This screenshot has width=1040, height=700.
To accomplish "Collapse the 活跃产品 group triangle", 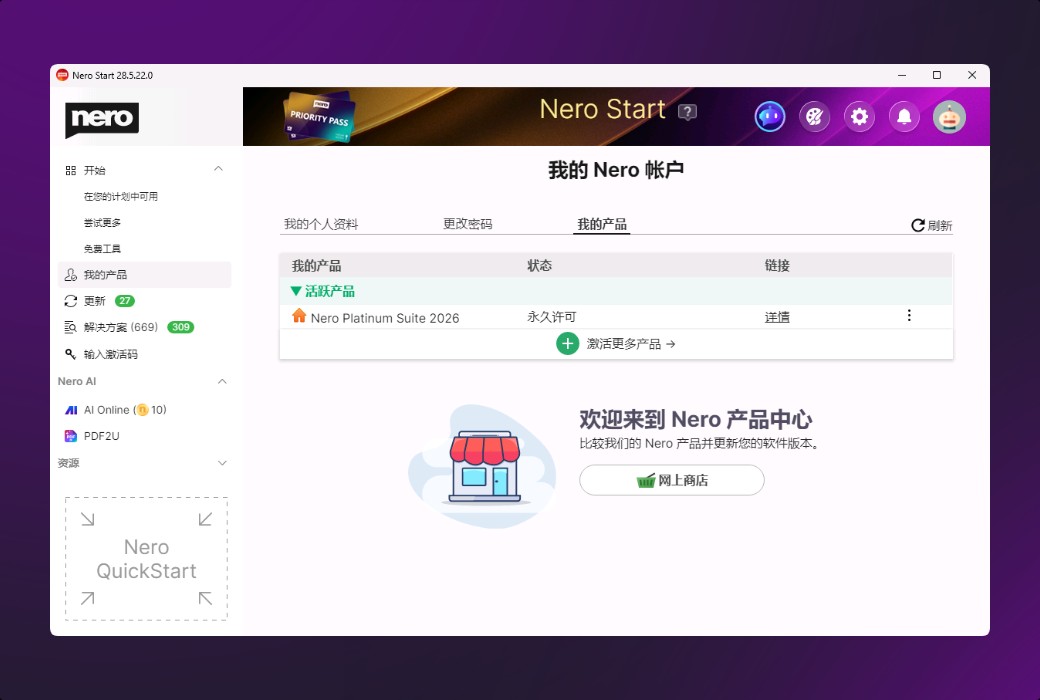I will coord(295,292).
